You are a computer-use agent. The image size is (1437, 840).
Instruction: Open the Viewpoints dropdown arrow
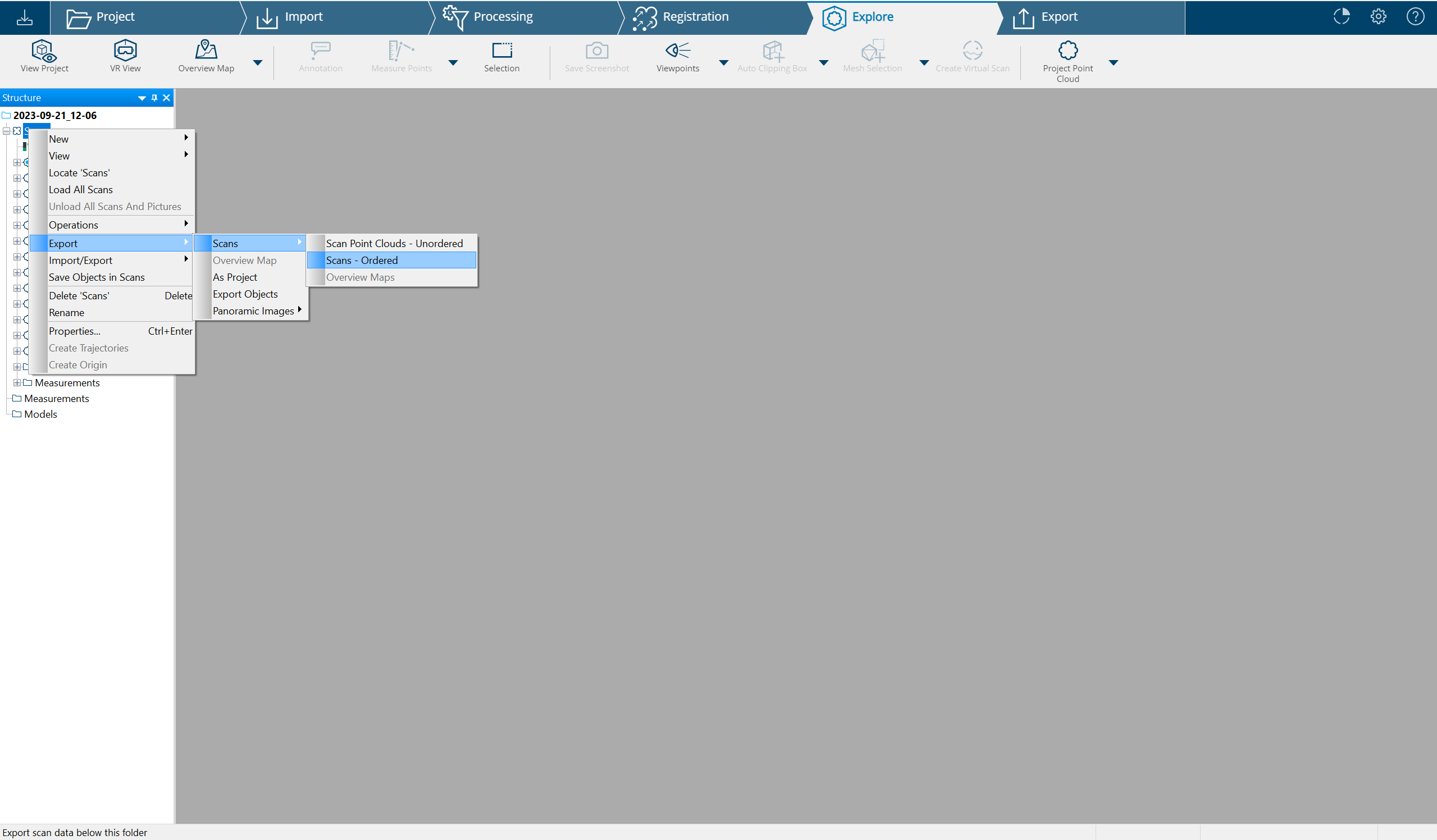click(723, 63)
